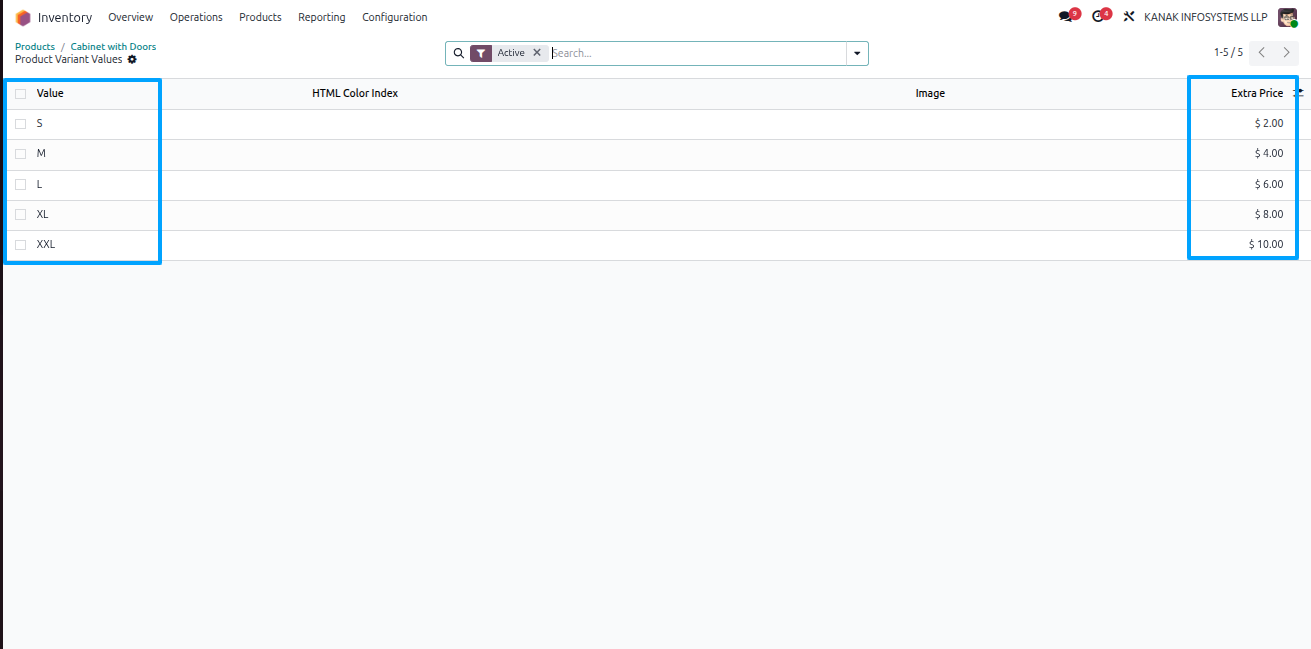Click extra price $ 2.00
The image size is (1311, 649).
coord(1269,123)
